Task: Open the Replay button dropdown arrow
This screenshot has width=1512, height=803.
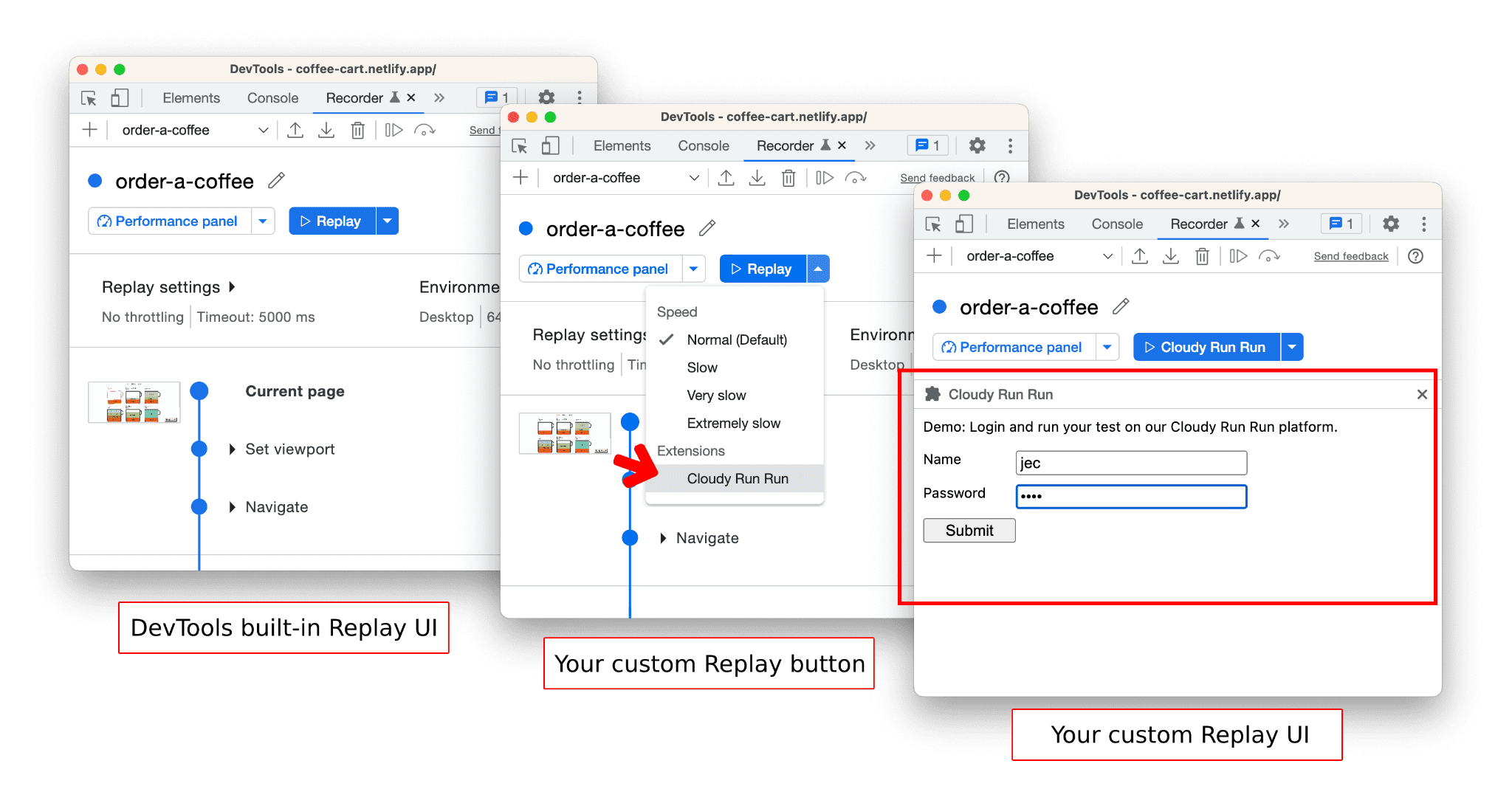Action: click(x=819, y=268)
